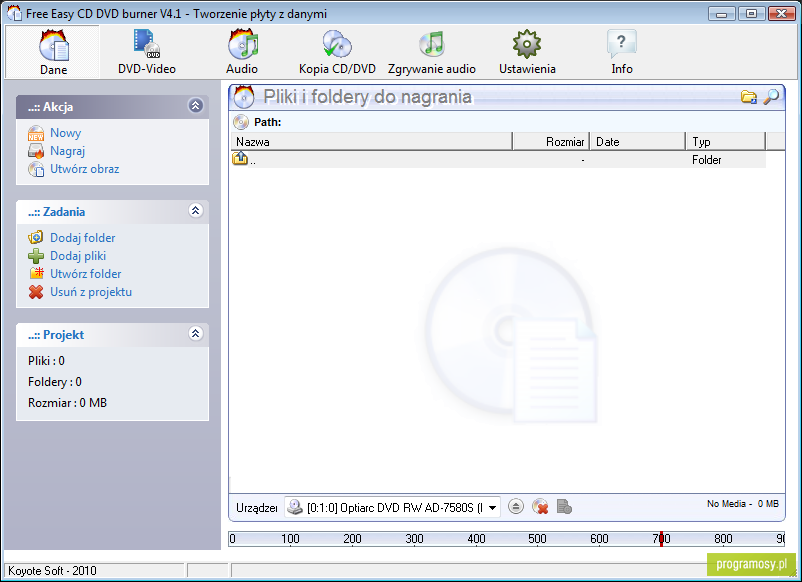Click the Utwórz folder link
The width and height of the screenshot is (802, 582).
tap(85, 274)
